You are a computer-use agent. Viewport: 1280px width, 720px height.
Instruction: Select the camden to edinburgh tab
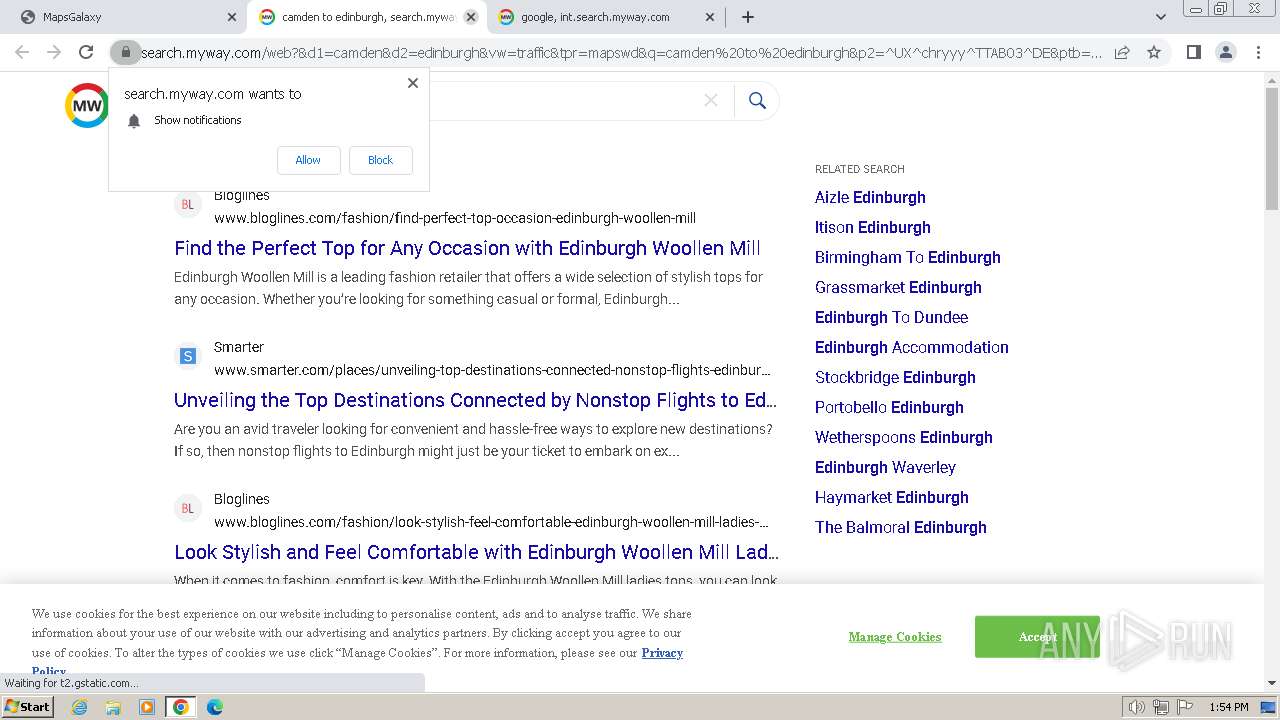(x=367, y=17)
